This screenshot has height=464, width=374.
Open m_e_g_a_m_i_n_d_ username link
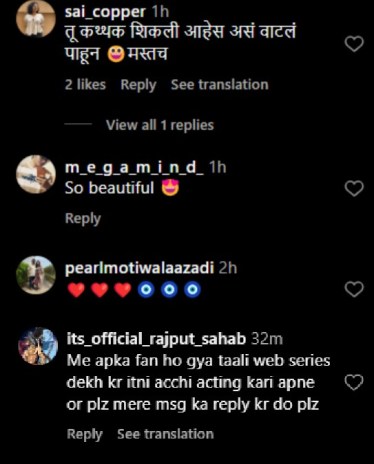(x=134, y=167)
